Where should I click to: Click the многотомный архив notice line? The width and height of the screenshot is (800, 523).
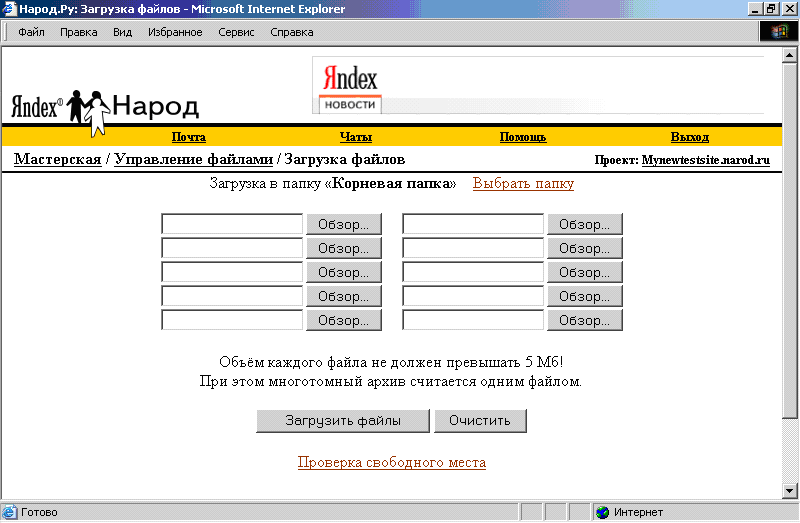click(391, 381)
